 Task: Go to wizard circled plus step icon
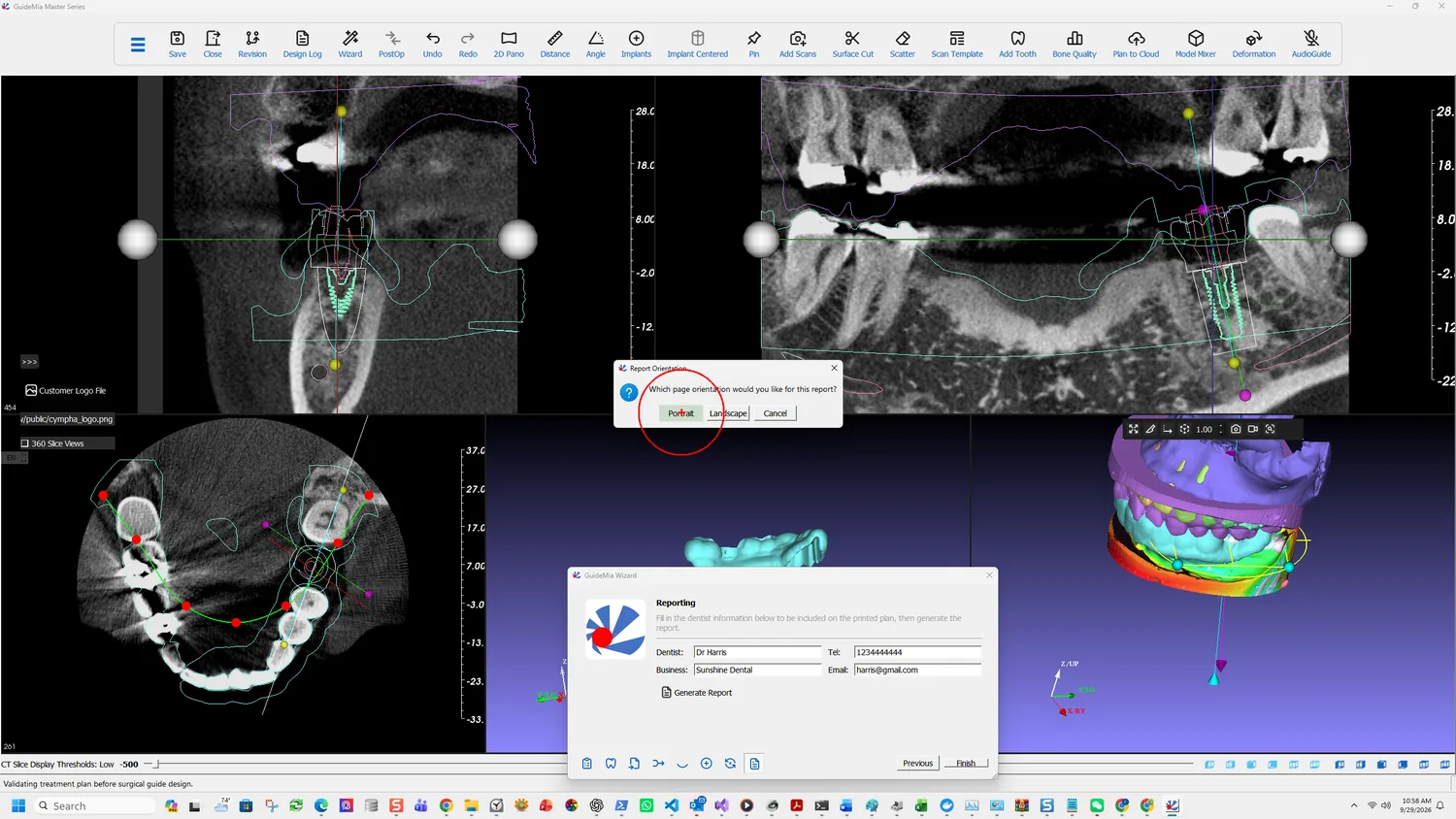click(x=707, y=764)
